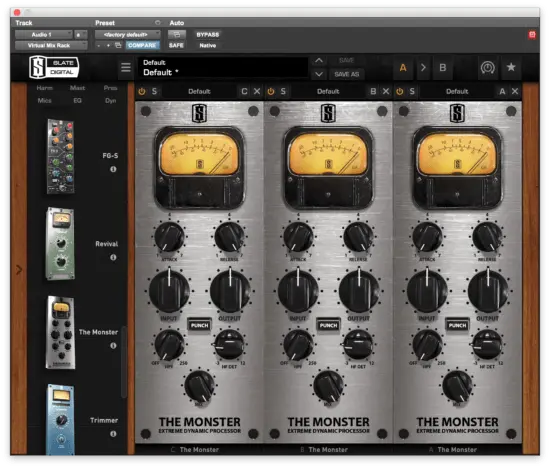Enable PUNCH on module B
The height and width of the screenshot is (468, 550).
[x=328, y=325]
